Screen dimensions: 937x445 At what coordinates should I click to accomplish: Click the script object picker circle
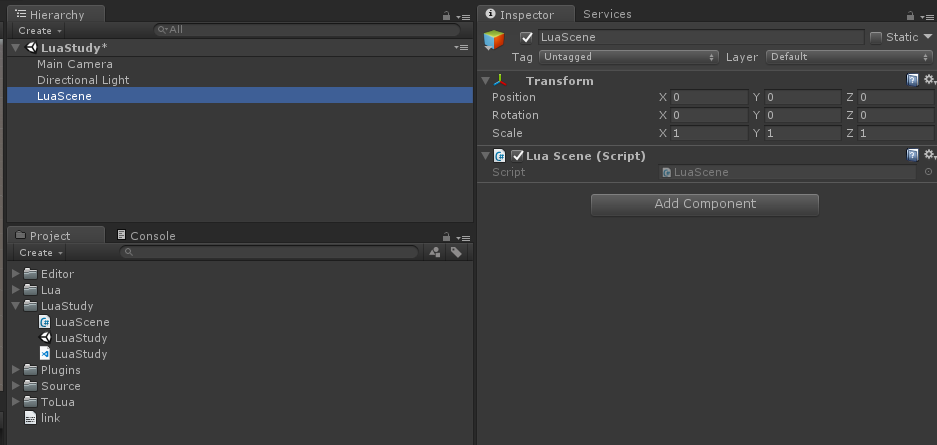tap(928, 172)
